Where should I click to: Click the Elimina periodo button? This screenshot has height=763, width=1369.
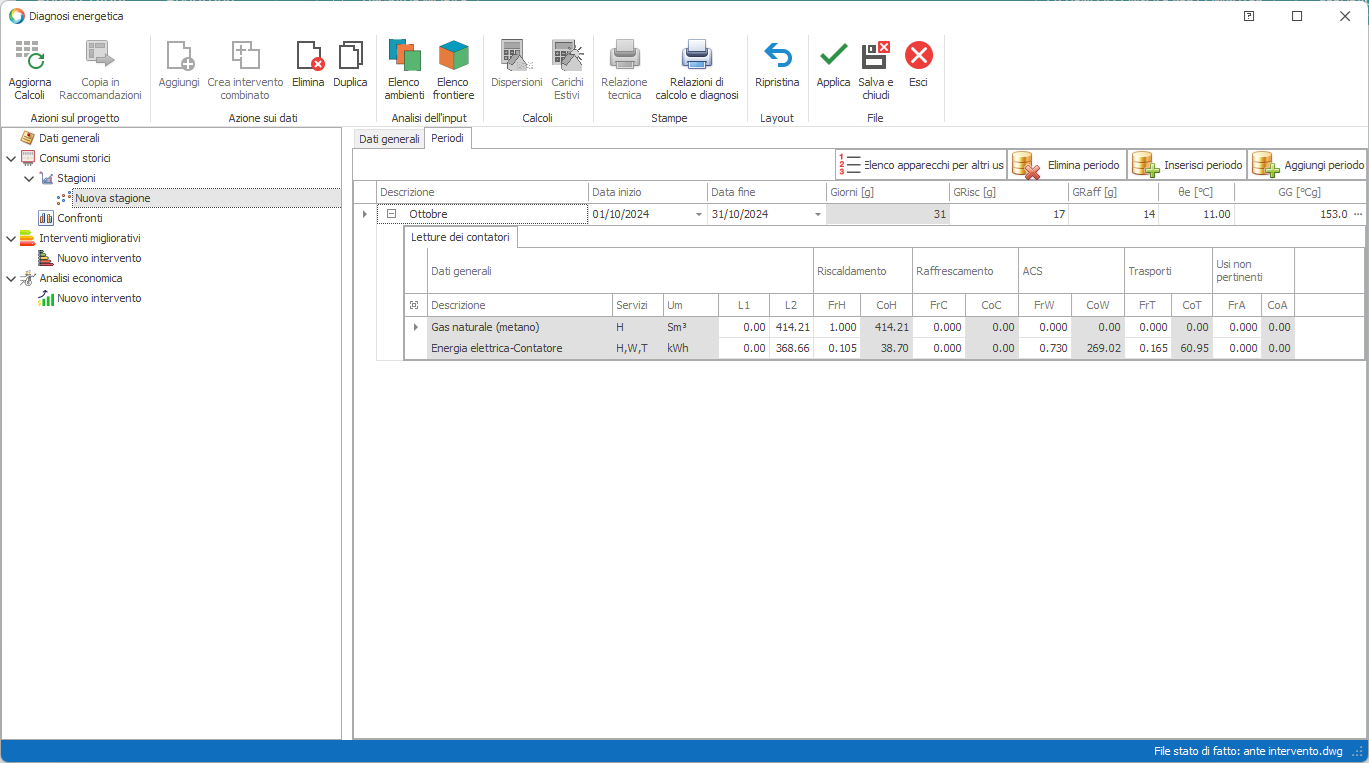[1067, 165]
